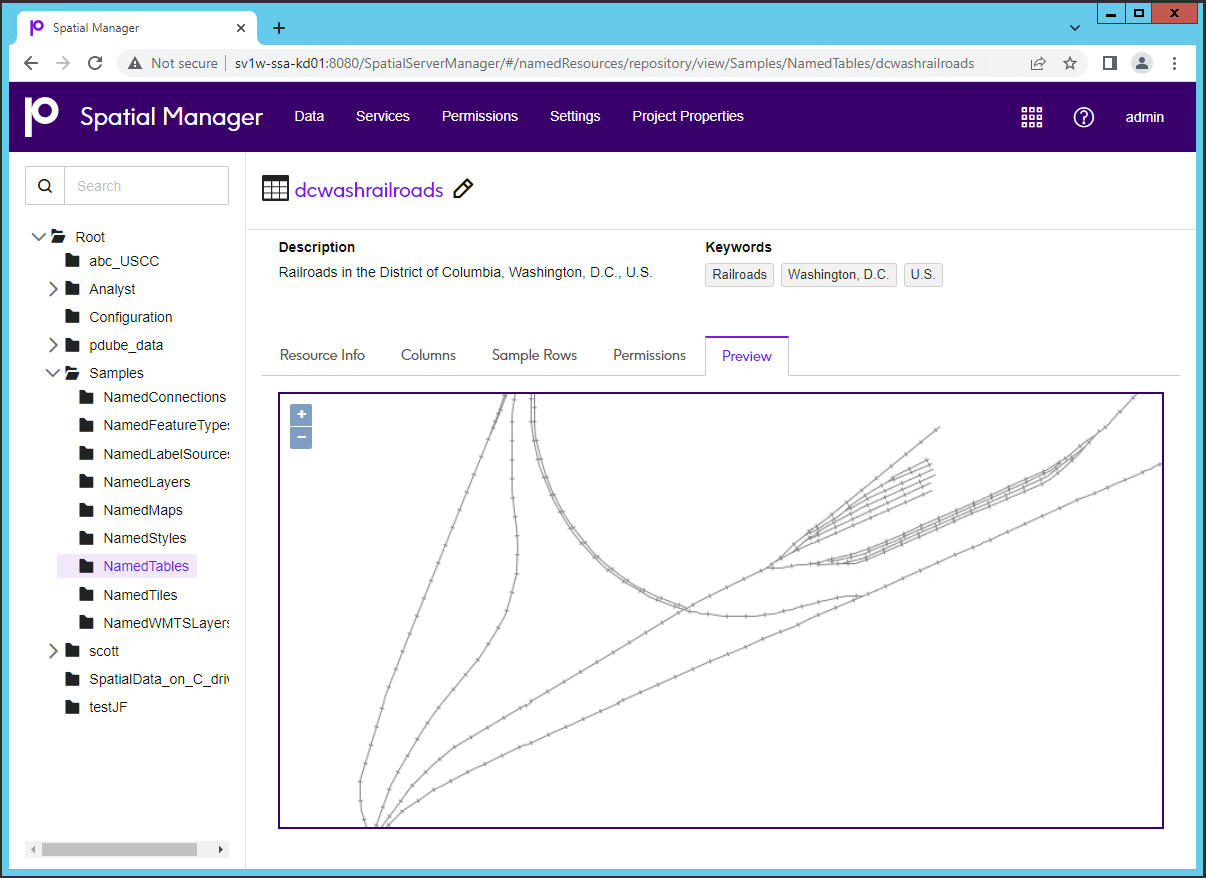
Task: Click the Washington, D.C. keyword tag
Action: coord(838,275)
